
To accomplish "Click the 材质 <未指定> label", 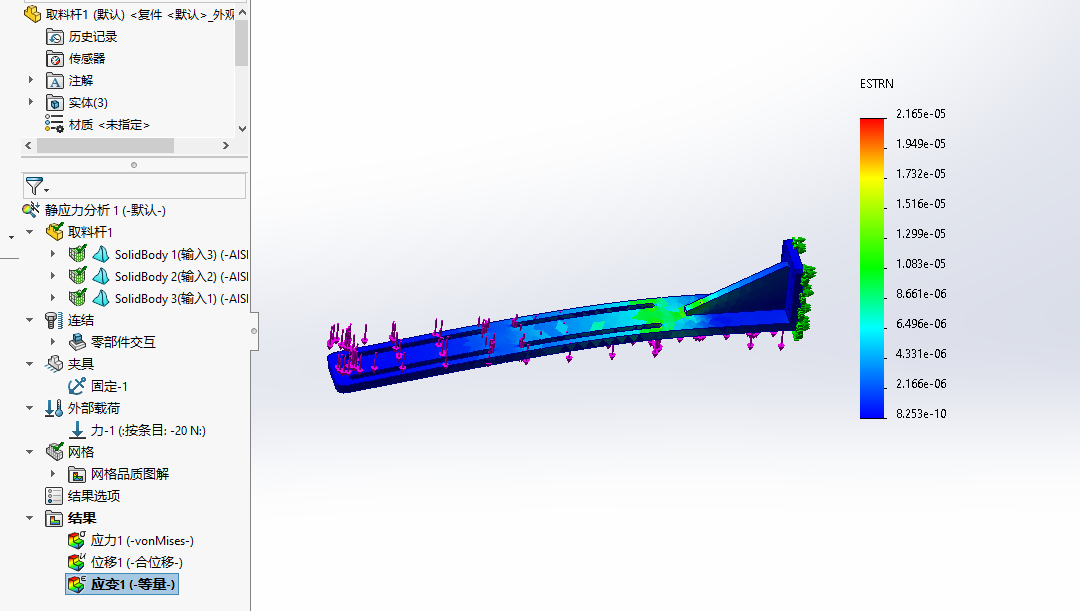I will [x=109, y=125].
